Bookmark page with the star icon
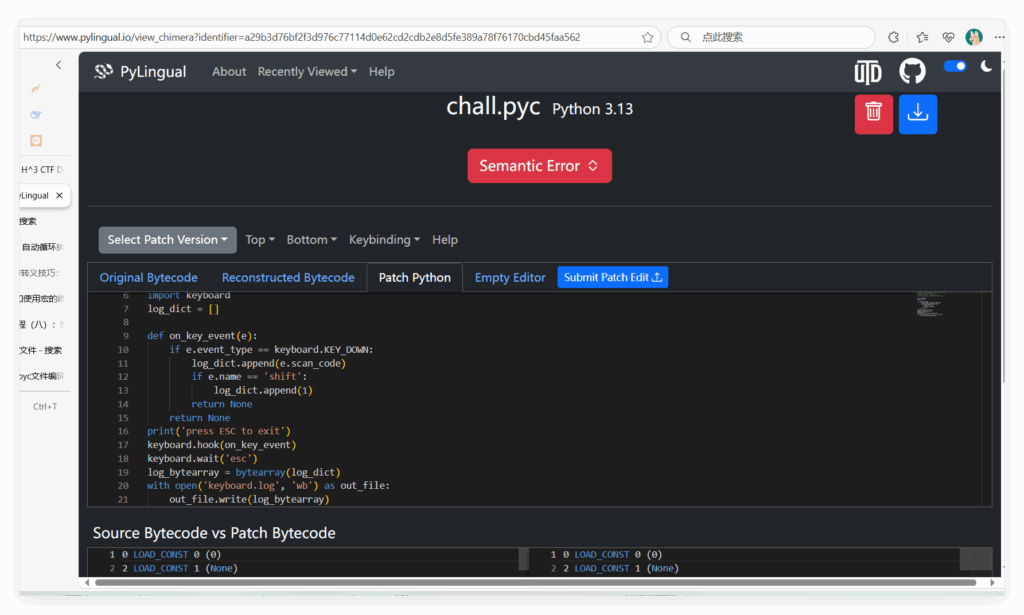This screenshot has height=615, width=1024. point(647,37)
